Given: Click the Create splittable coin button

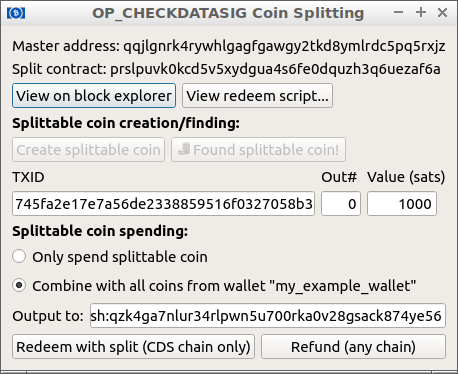Looking at the screenshot, I should pyautogui.click(x=89, y=150).
